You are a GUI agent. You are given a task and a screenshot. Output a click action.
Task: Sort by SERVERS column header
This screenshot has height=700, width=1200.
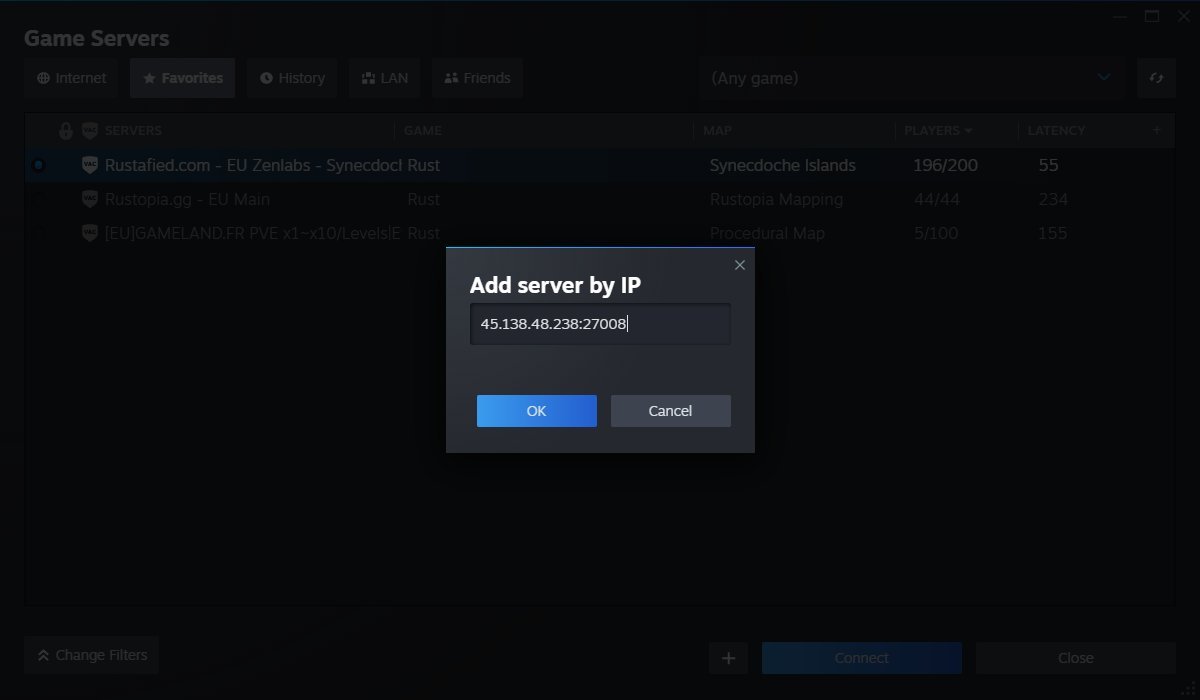[x=133, y=131]
